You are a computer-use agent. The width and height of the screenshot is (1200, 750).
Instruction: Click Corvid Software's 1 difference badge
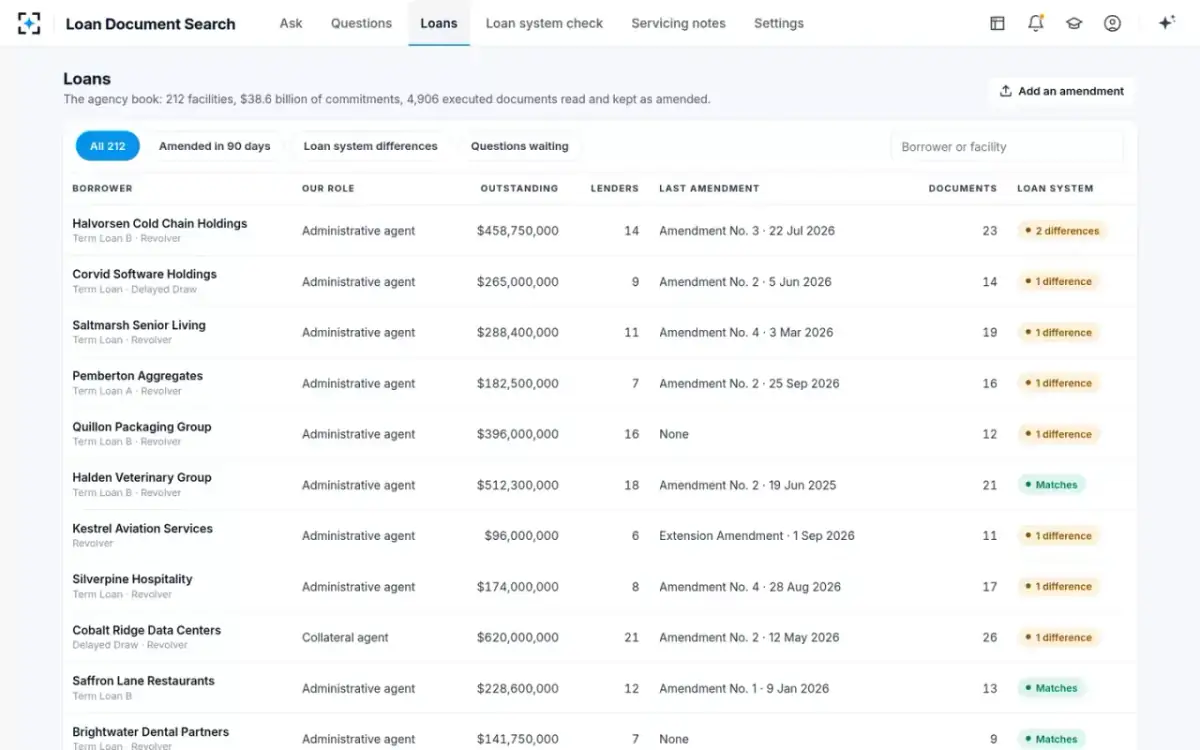click(1059, 282)
